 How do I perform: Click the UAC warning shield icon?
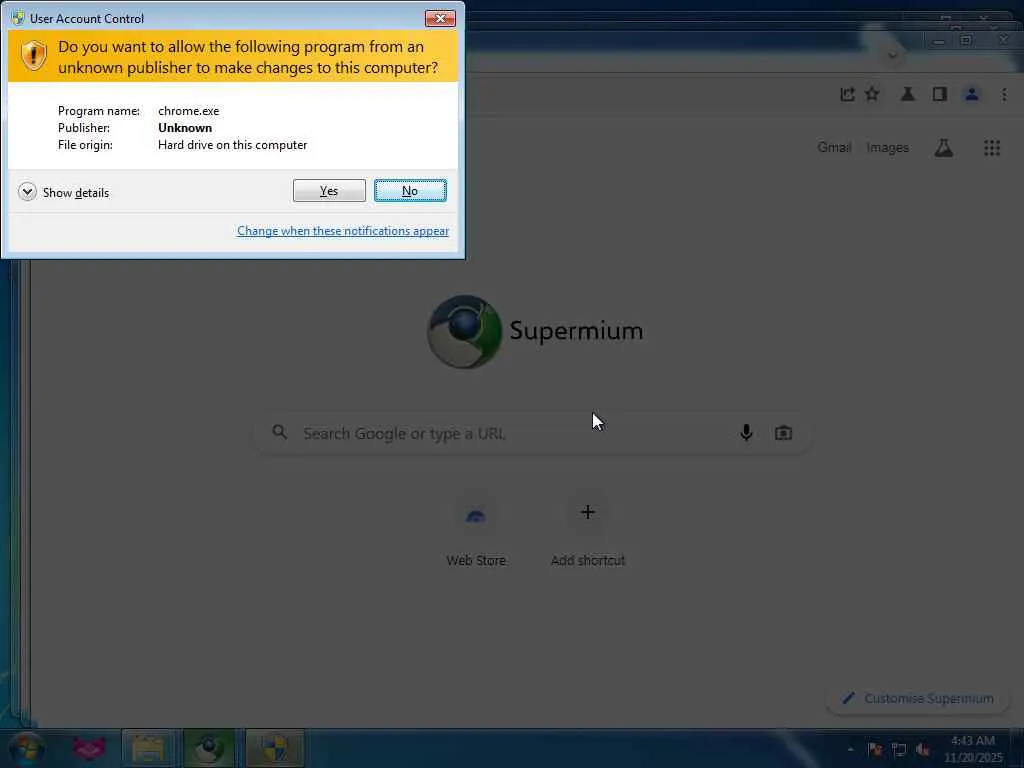click(x=33, y=56)
